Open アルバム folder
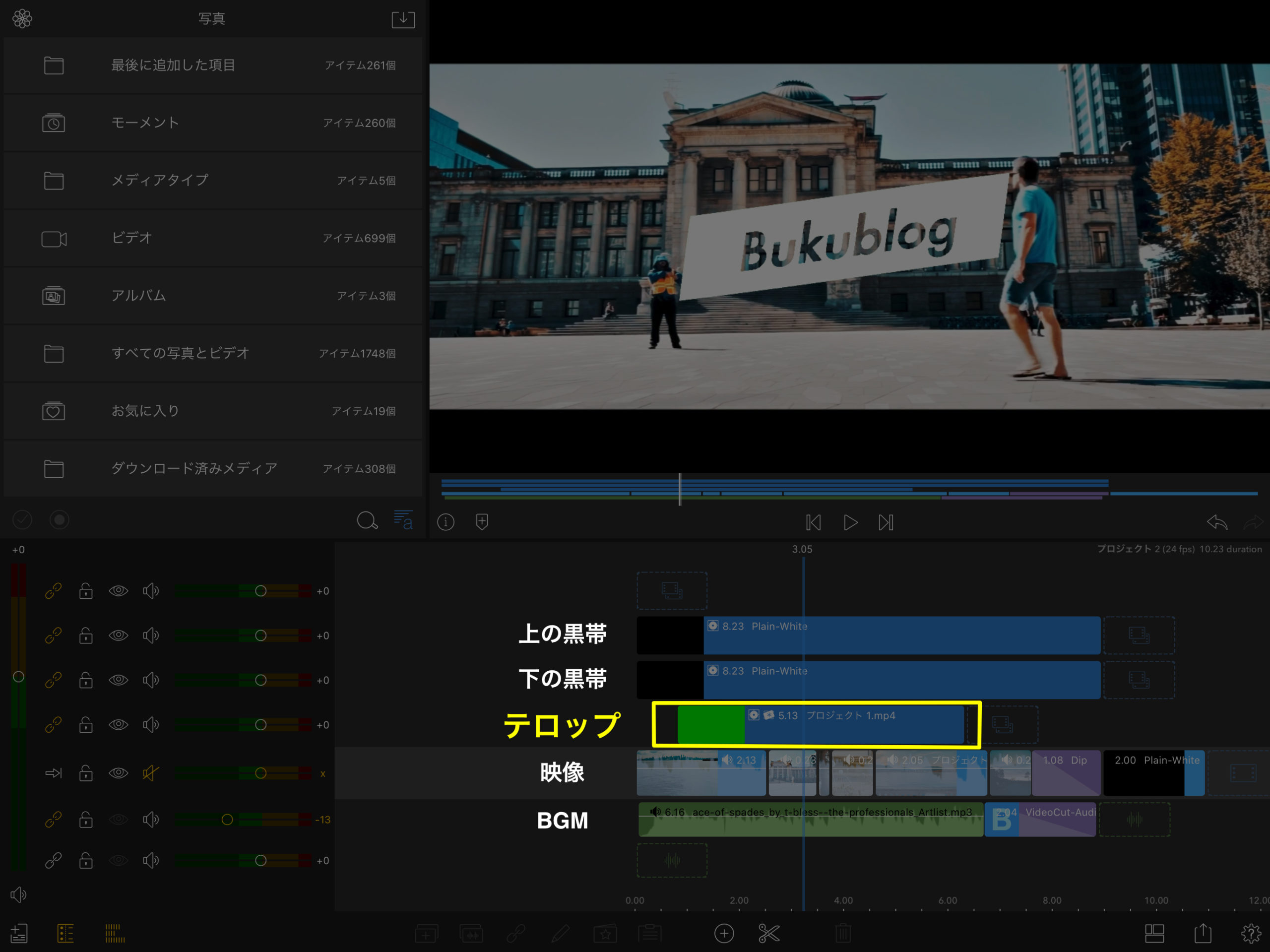 (213, 296)
